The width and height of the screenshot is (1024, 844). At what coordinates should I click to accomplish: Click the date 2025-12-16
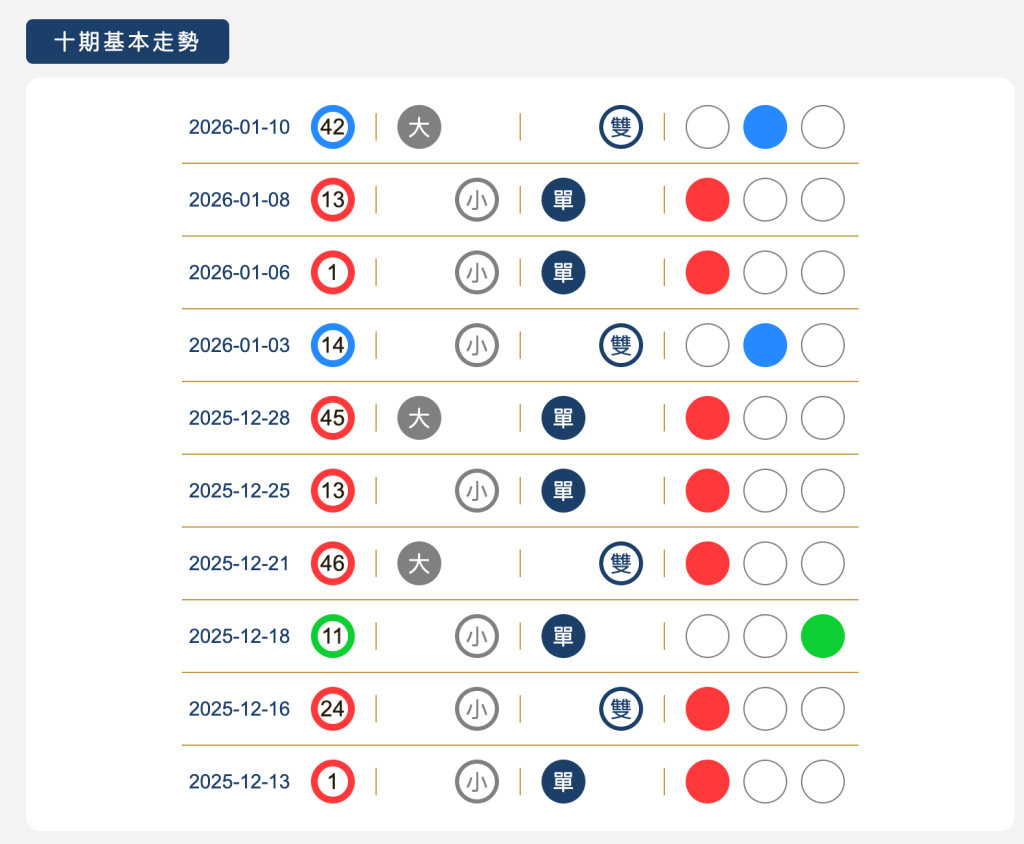239,709
